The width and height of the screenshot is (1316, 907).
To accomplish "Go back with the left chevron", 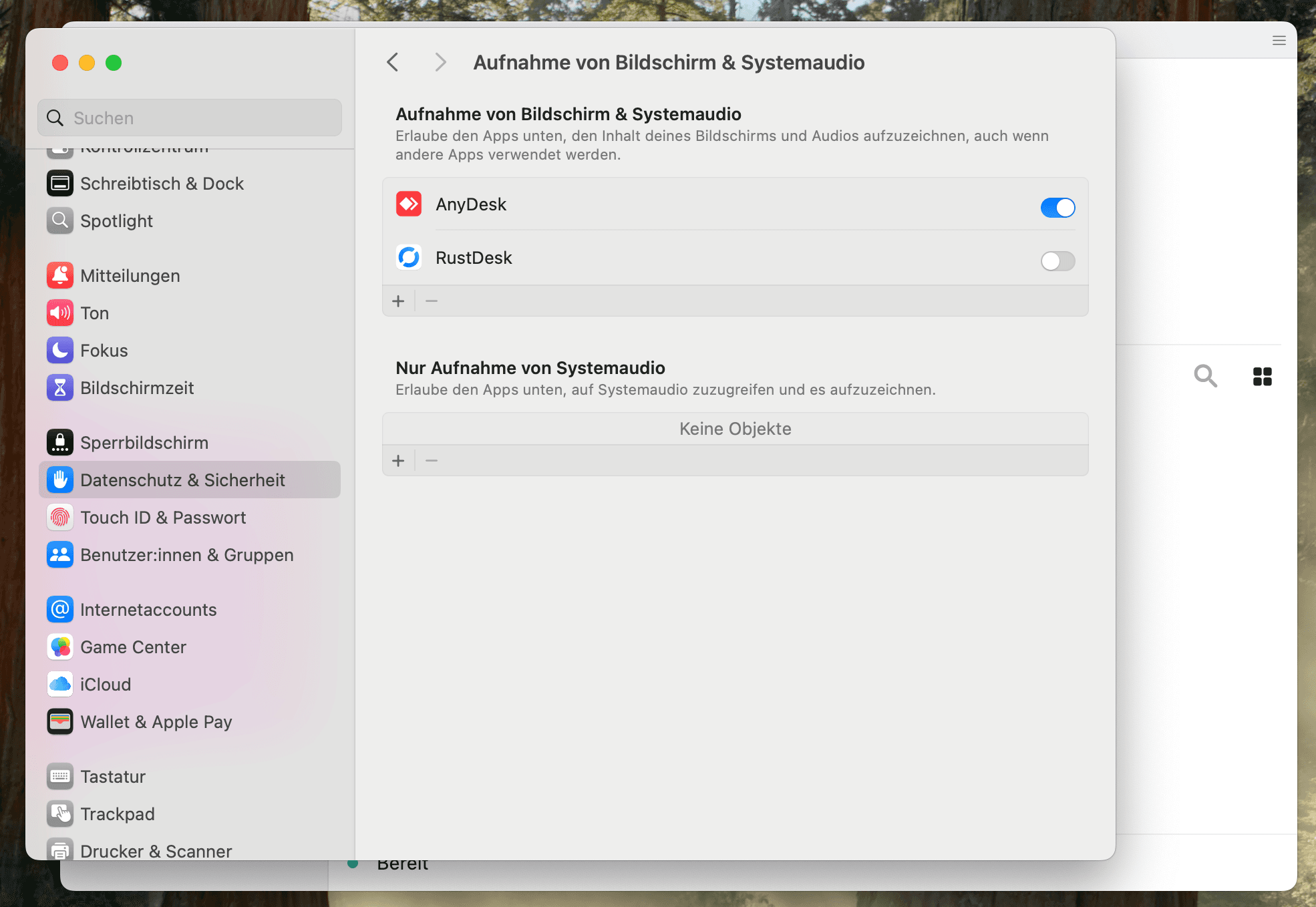I will click(393, 62).
